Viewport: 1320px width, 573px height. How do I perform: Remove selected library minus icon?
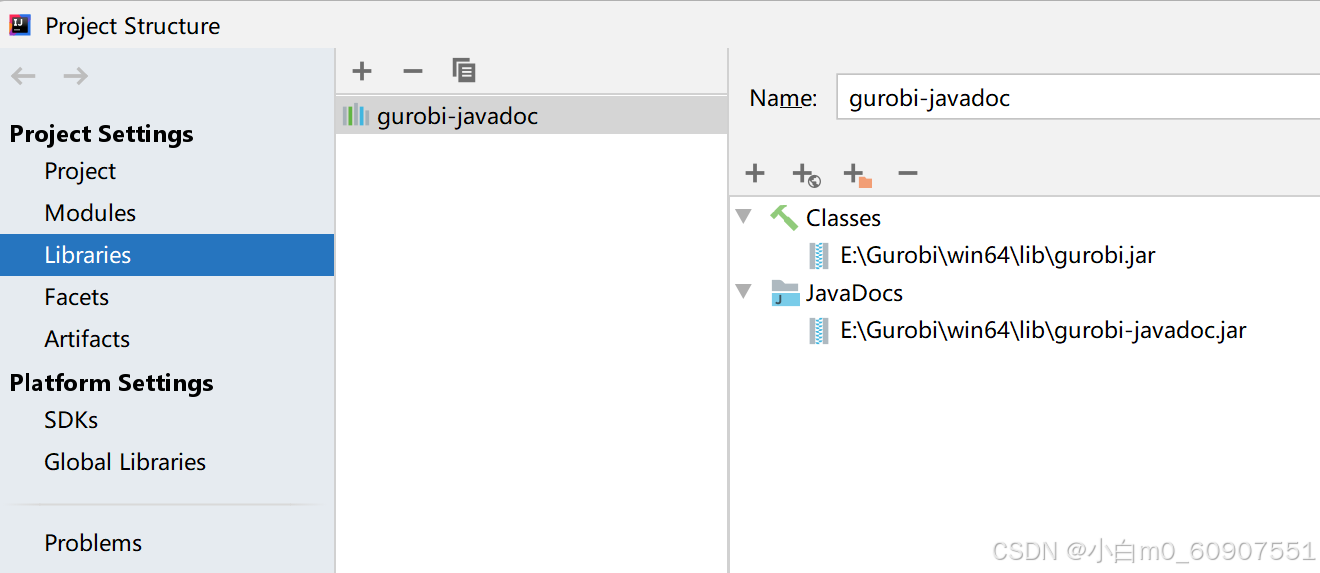[x=413, y=71]
